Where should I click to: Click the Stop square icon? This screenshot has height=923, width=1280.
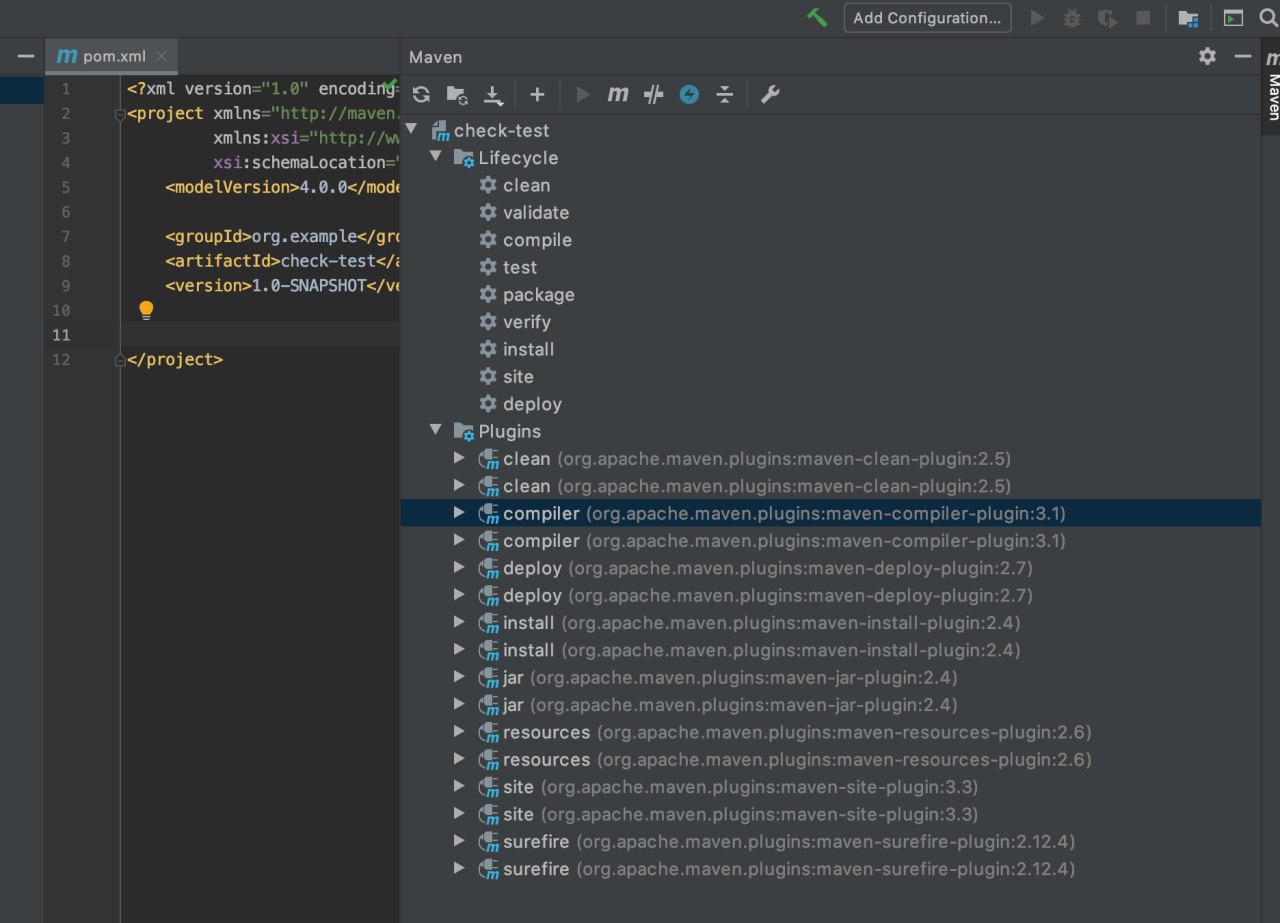tap(1142, 18)
